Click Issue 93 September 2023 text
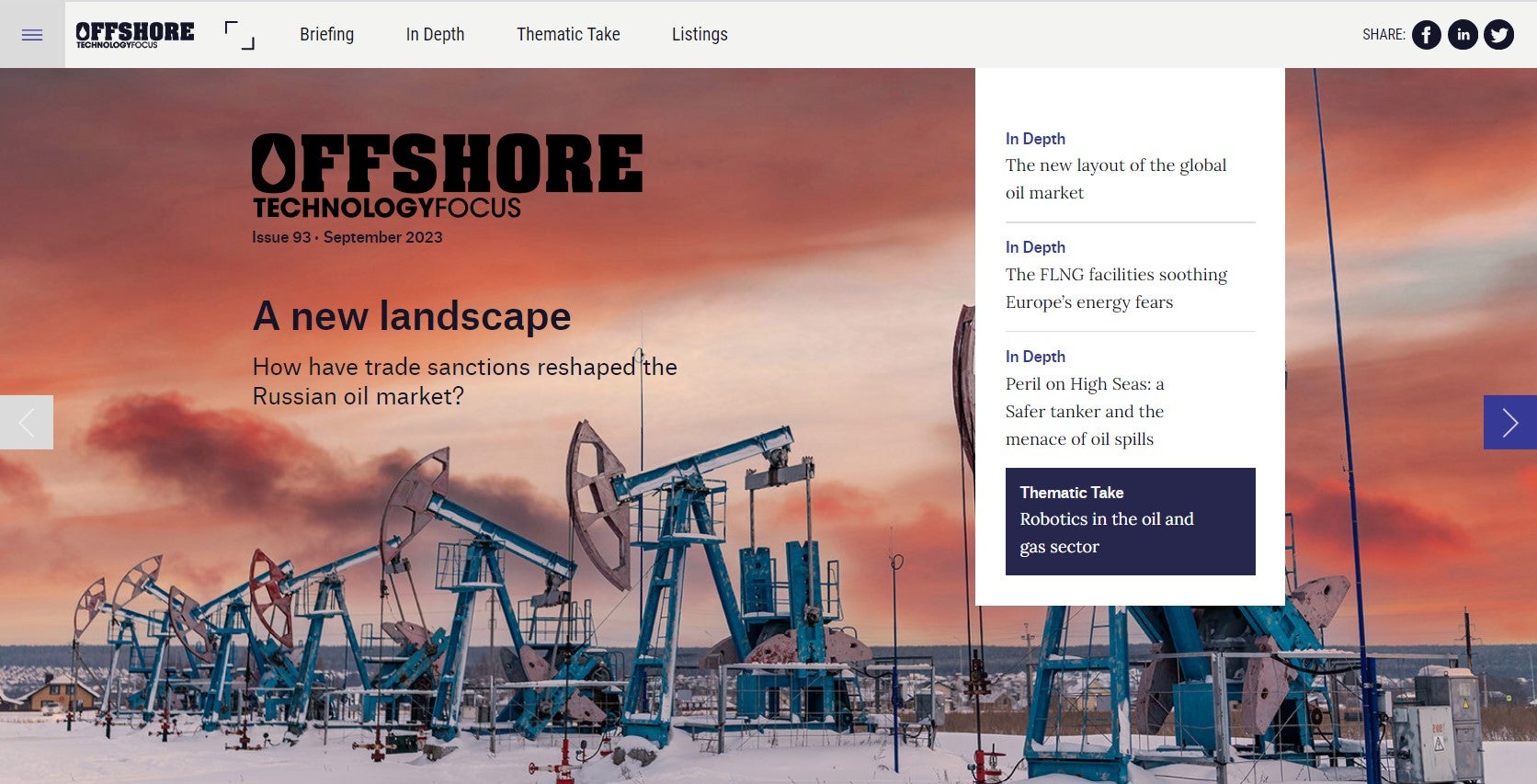The height and width of the screenshot is (784, 1537). (347, 237)
